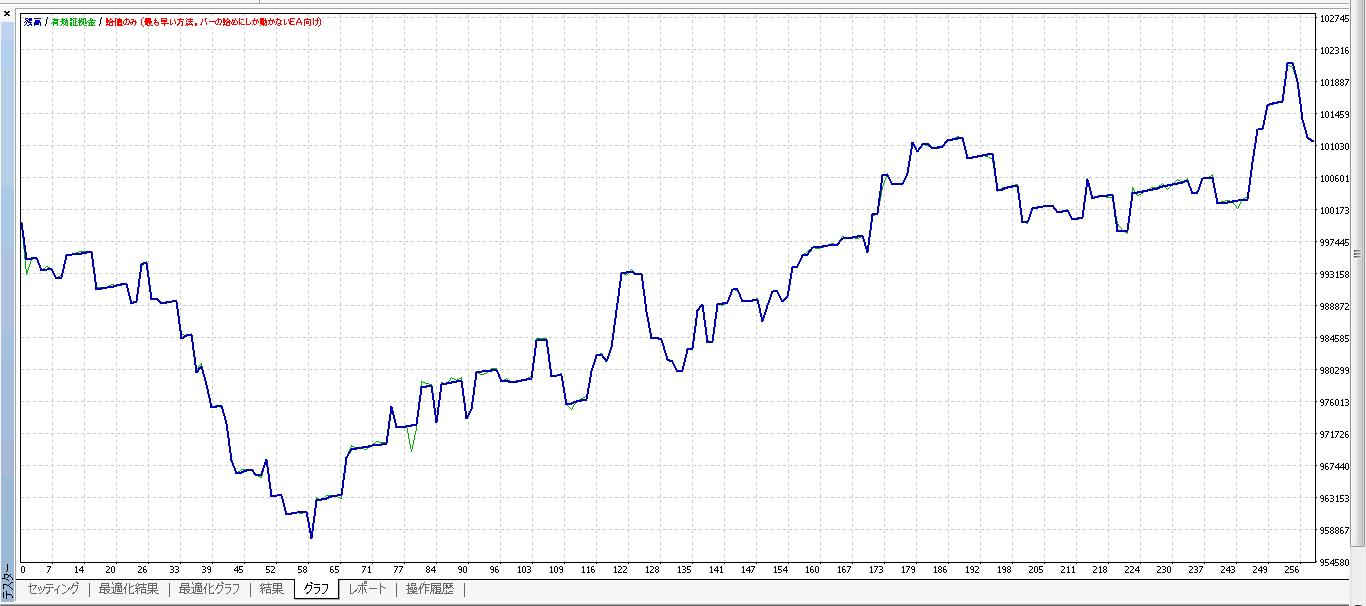Click the 980299 value on the vertical axis

coord(1334,370)
